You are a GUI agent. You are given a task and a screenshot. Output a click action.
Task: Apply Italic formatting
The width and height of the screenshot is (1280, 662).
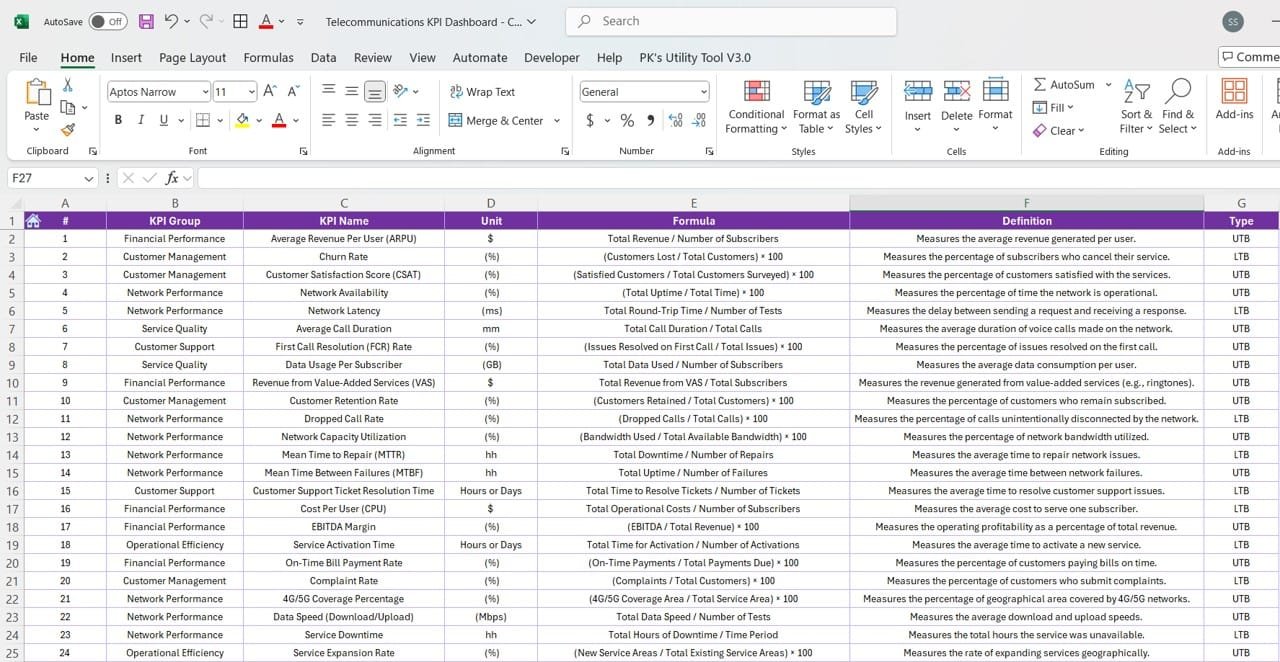coord(140,120)
